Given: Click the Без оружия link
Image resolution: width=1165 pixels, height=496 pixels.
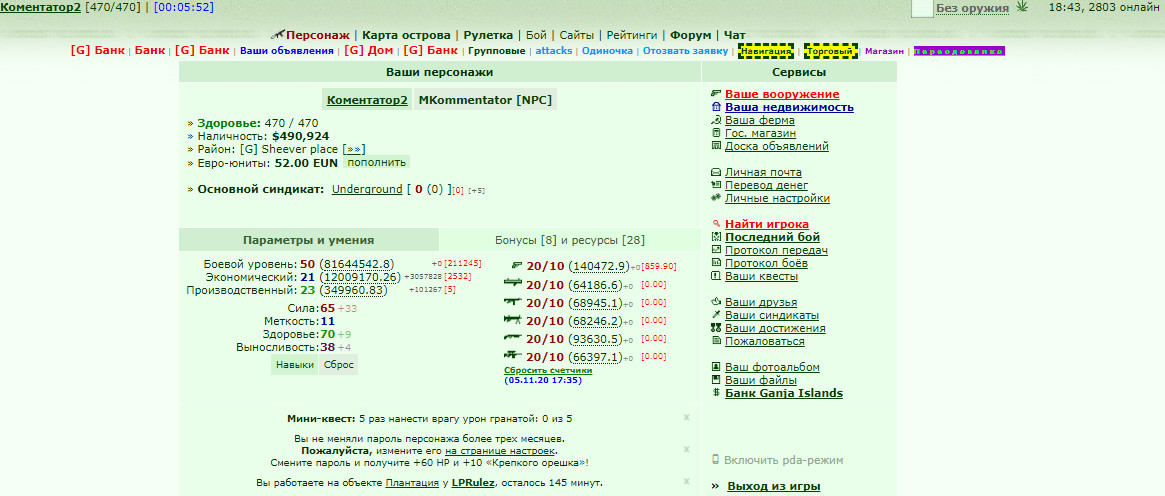Looking at the screenshot, I should (973, 8).
